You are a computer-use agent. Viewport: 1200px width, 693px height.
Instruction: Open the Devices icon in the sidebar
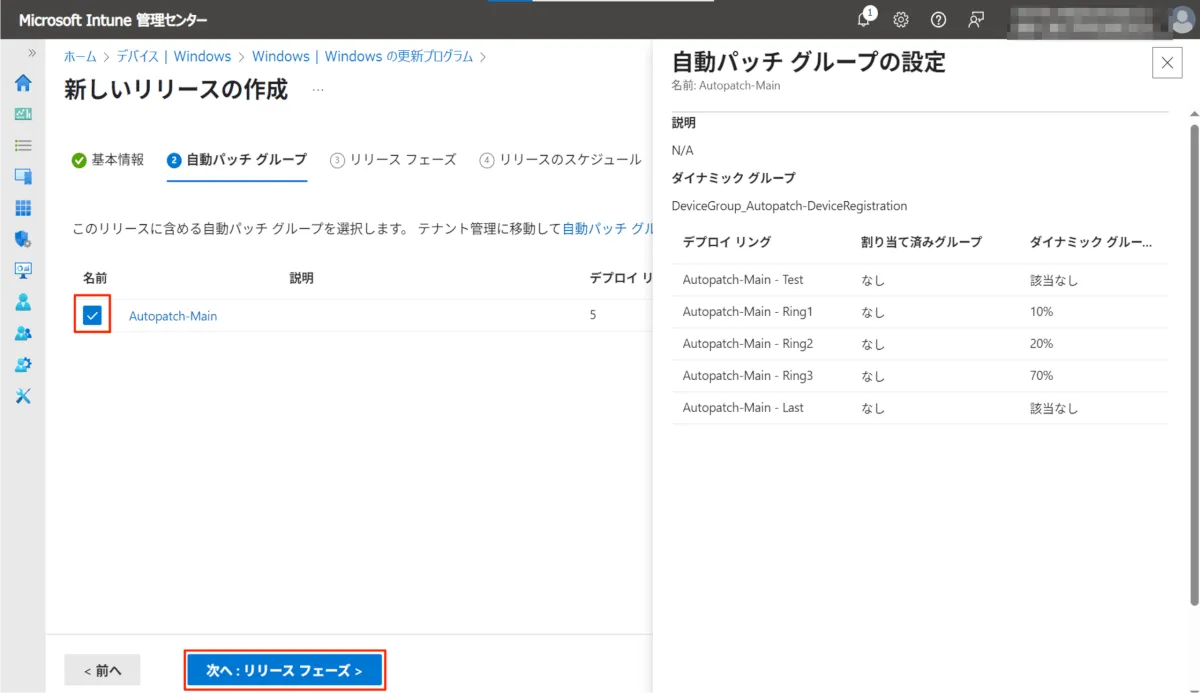(23, 176)
